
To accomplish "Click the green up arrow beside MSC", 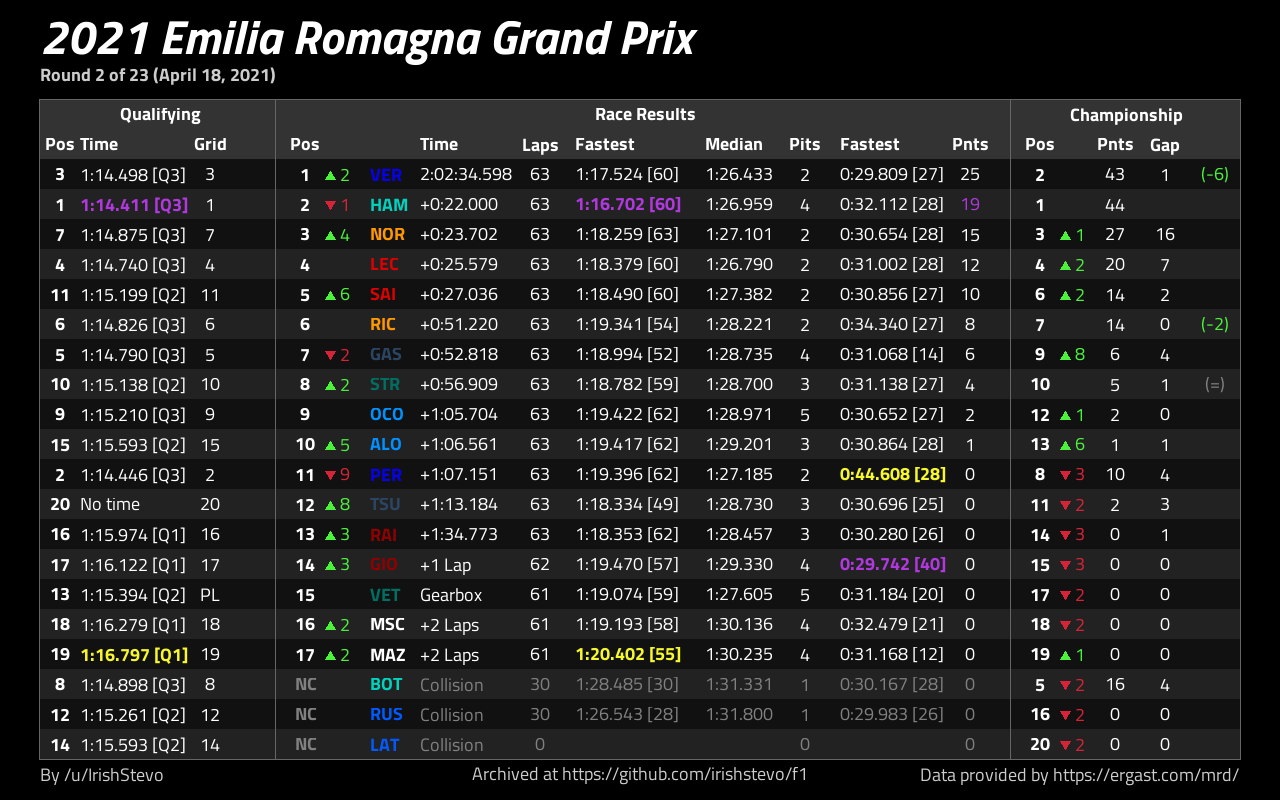I will [331, 626].
